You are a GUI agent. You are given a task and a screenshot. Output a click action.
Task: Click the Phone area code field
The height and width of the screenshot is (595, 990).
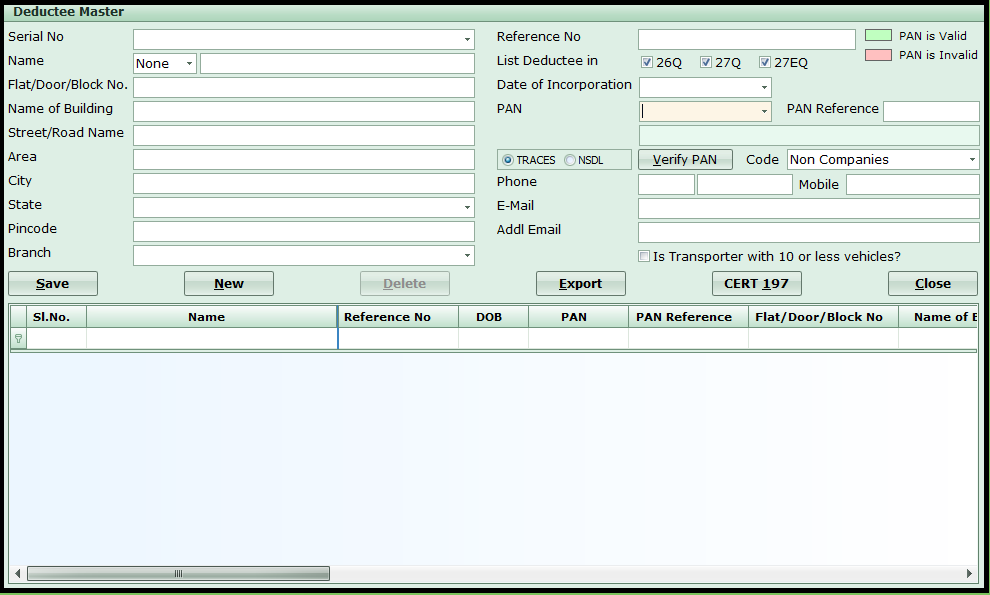tap(666, 184)
